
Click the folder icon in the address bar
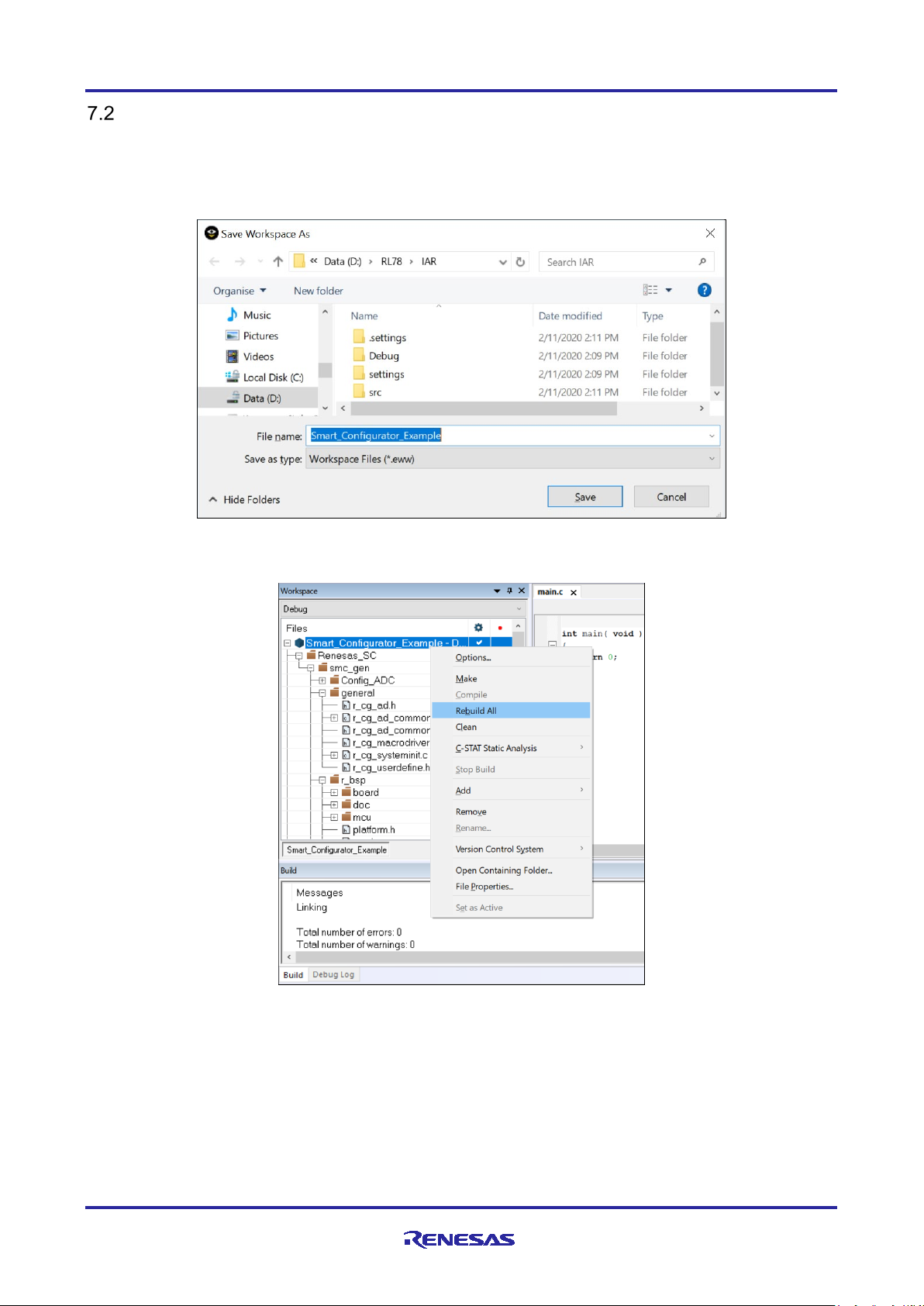point(298,262)
